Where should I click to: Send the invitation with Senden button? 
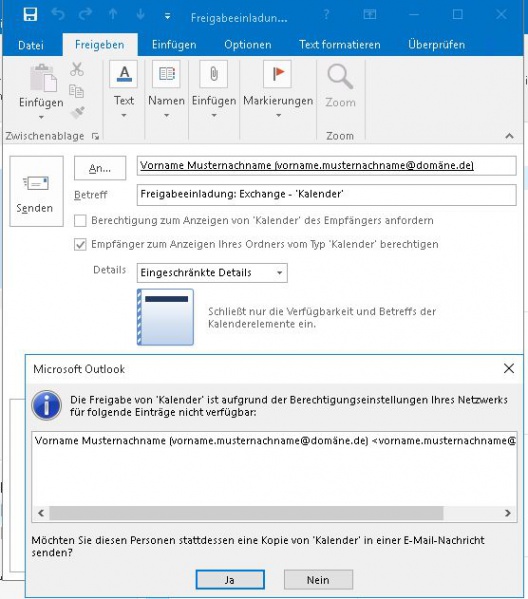point(36,191)
